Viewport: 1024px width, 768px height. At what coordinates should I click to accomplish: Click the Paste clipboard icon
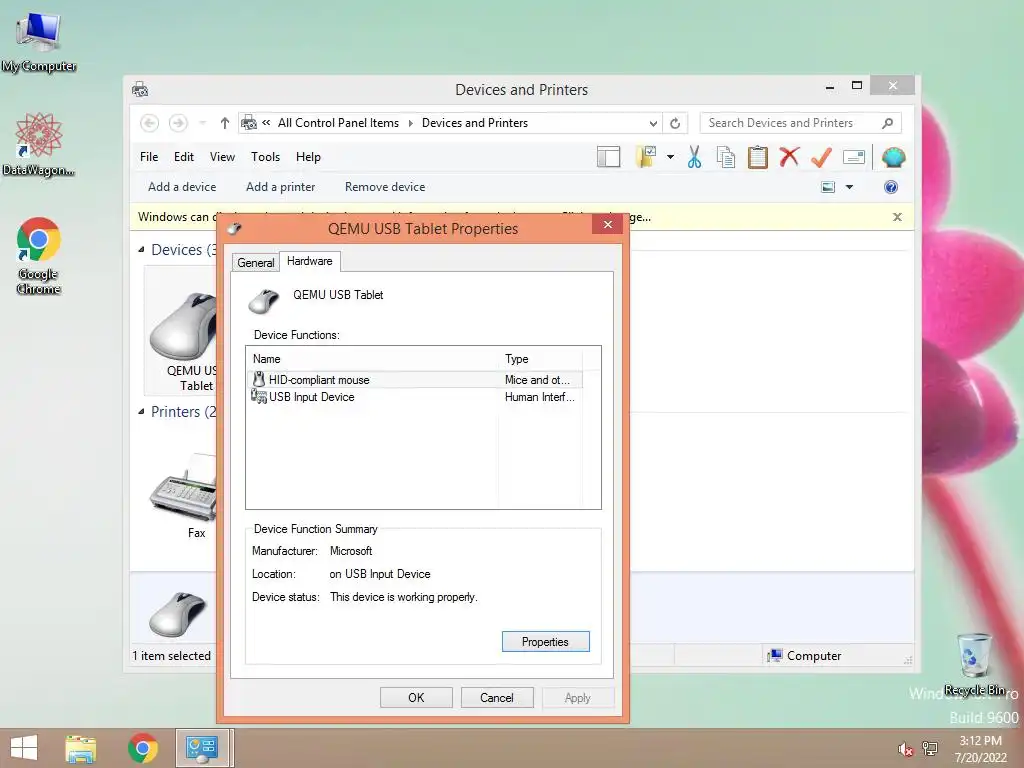[x=758, y=157]
